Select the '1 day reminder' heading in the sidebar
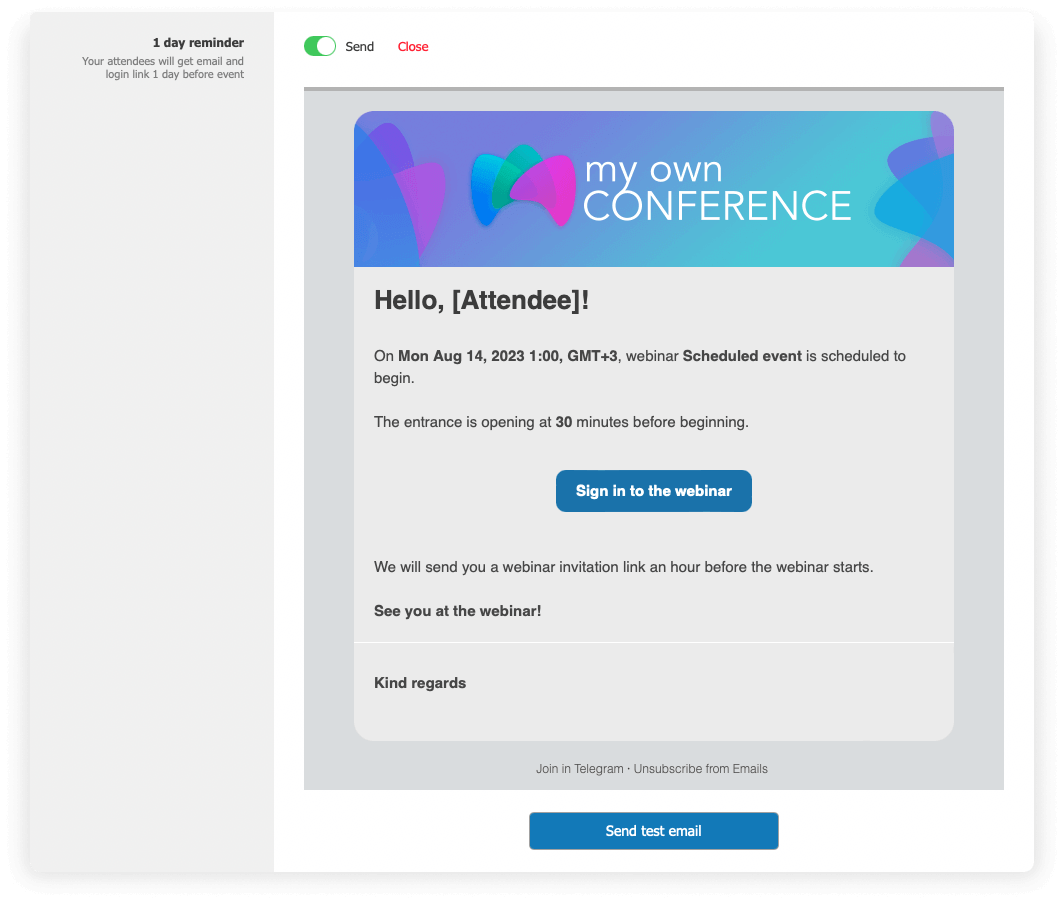Viewport: 1064px width, 902px height. coord(198,42)
